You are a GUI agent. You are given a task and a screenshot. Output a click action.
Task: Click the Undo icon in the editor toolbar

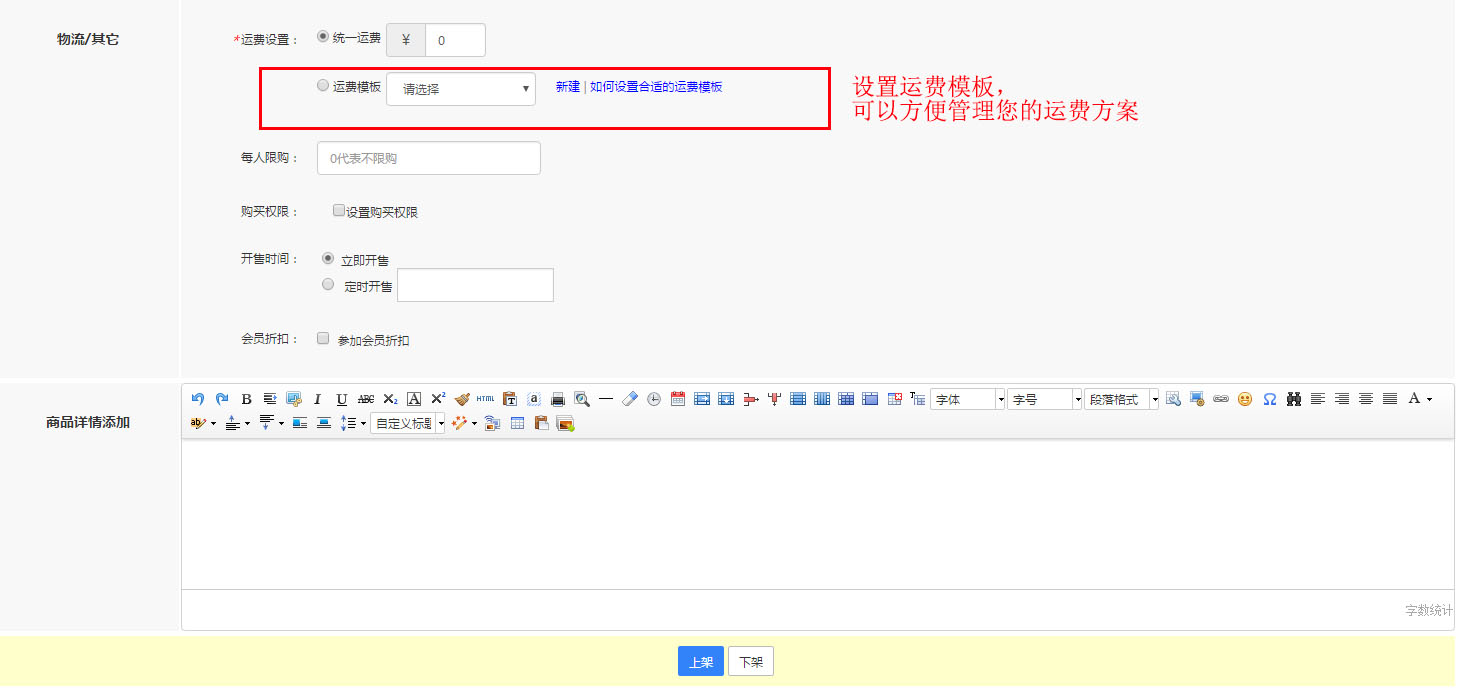pyautogui.click(x=197, y=398)
